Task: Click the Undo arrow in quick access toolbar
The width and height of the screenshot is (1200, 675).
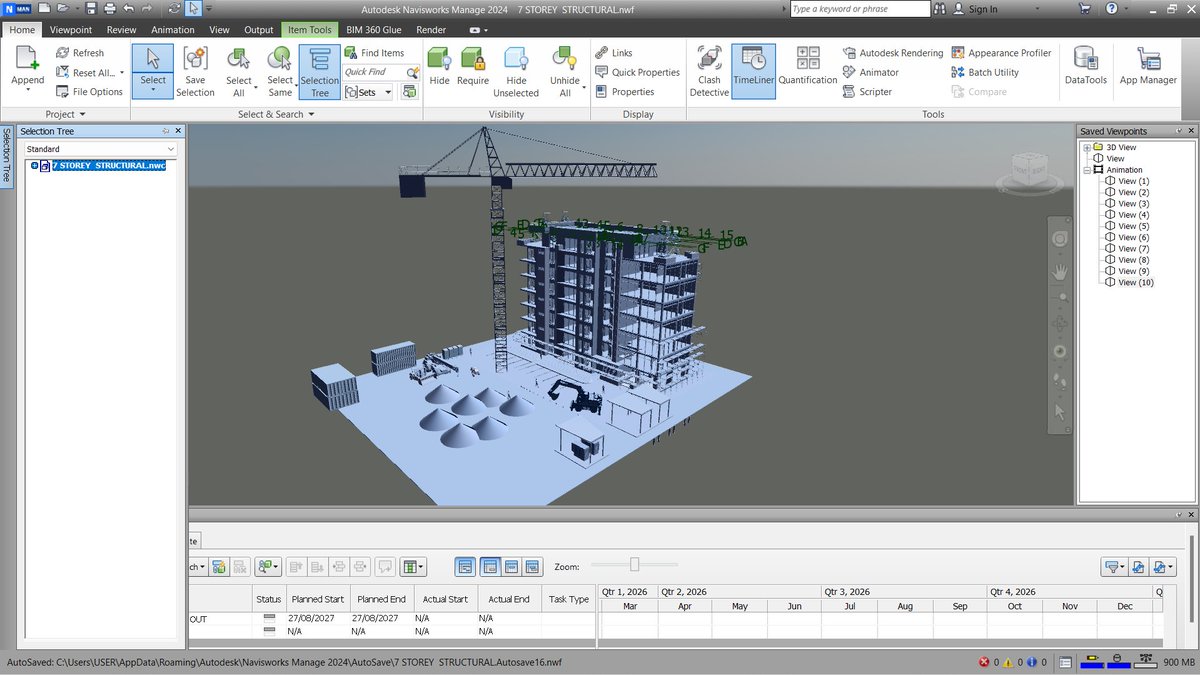Action: click(x=128, y=8)
